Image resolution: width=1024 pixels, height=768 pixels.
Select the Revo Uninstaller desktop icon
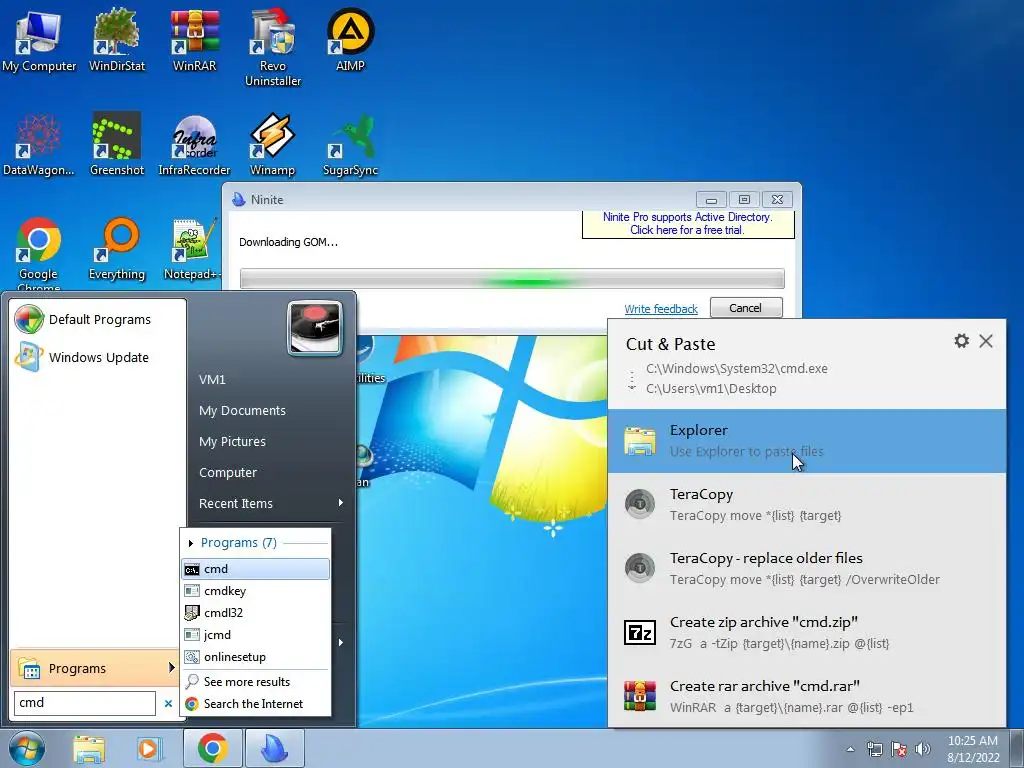273,48
